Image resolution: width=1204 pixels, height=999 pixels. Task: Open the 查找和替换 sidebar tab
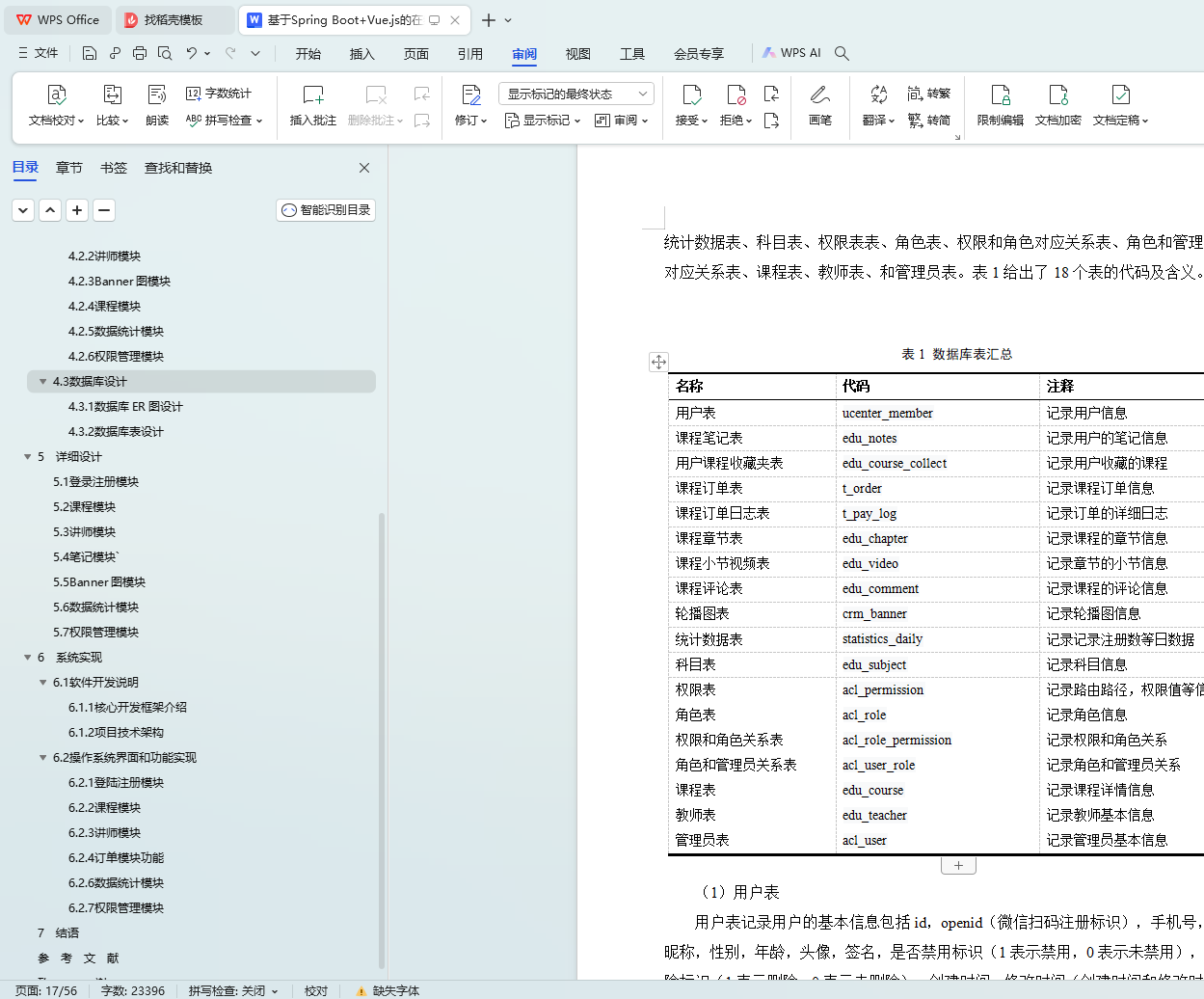pyautogui.click(x=178, y=168)
